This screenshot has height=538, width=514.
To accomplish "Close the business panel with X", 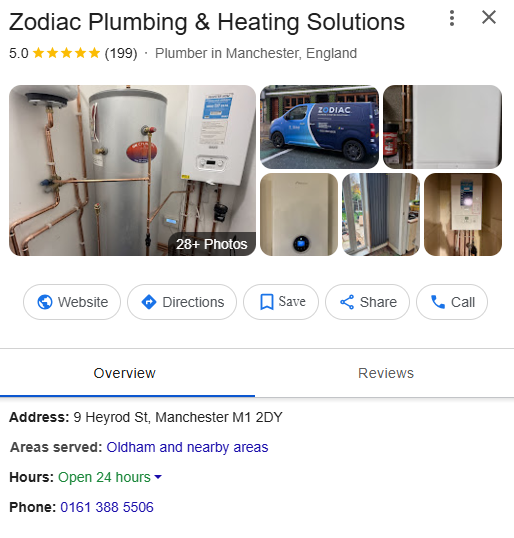I will [x=489, y=17].
